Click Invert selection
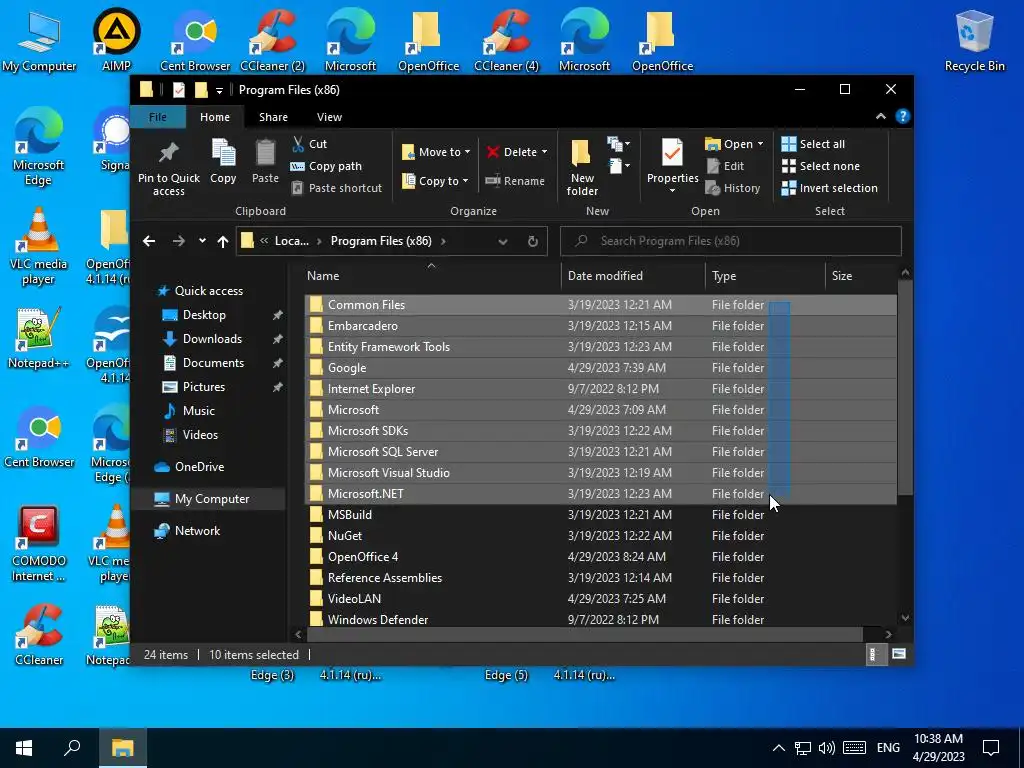Viewport: 1024px width, 768px height. pos(829,188)
